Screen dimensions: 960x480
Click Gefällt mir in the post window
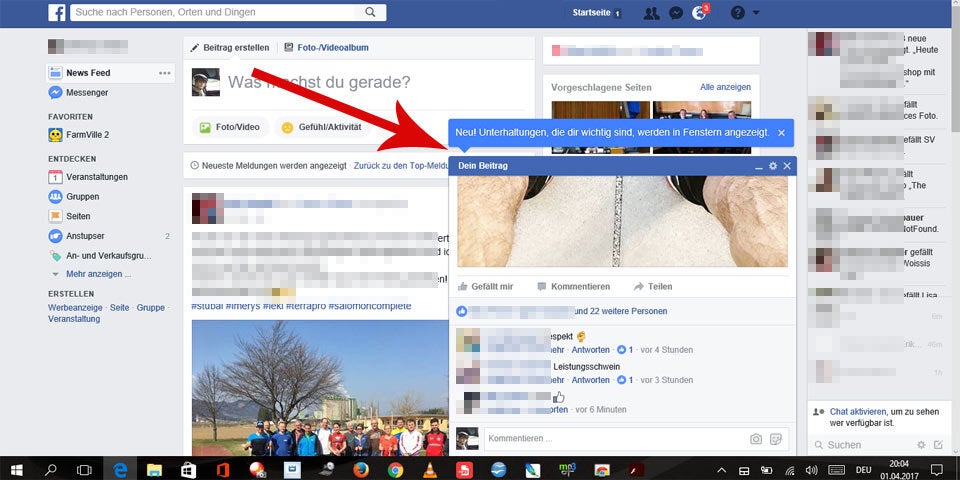486,287
